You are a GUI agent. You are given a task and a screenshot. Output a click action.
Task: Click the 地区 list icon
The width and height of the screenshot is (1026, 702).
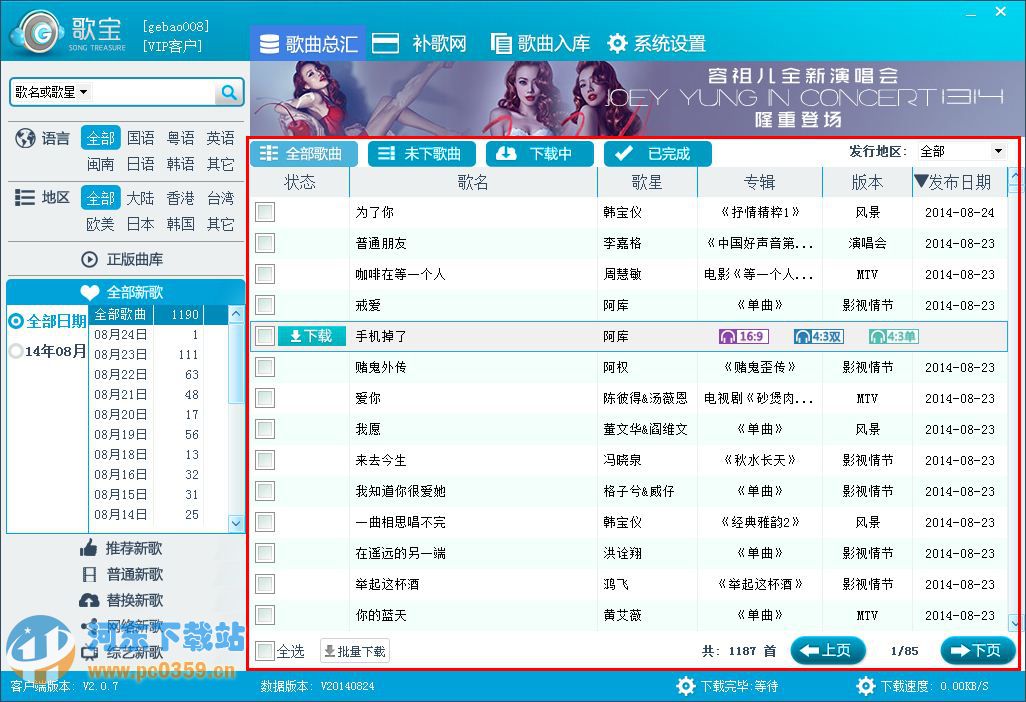tap(24, 197)
